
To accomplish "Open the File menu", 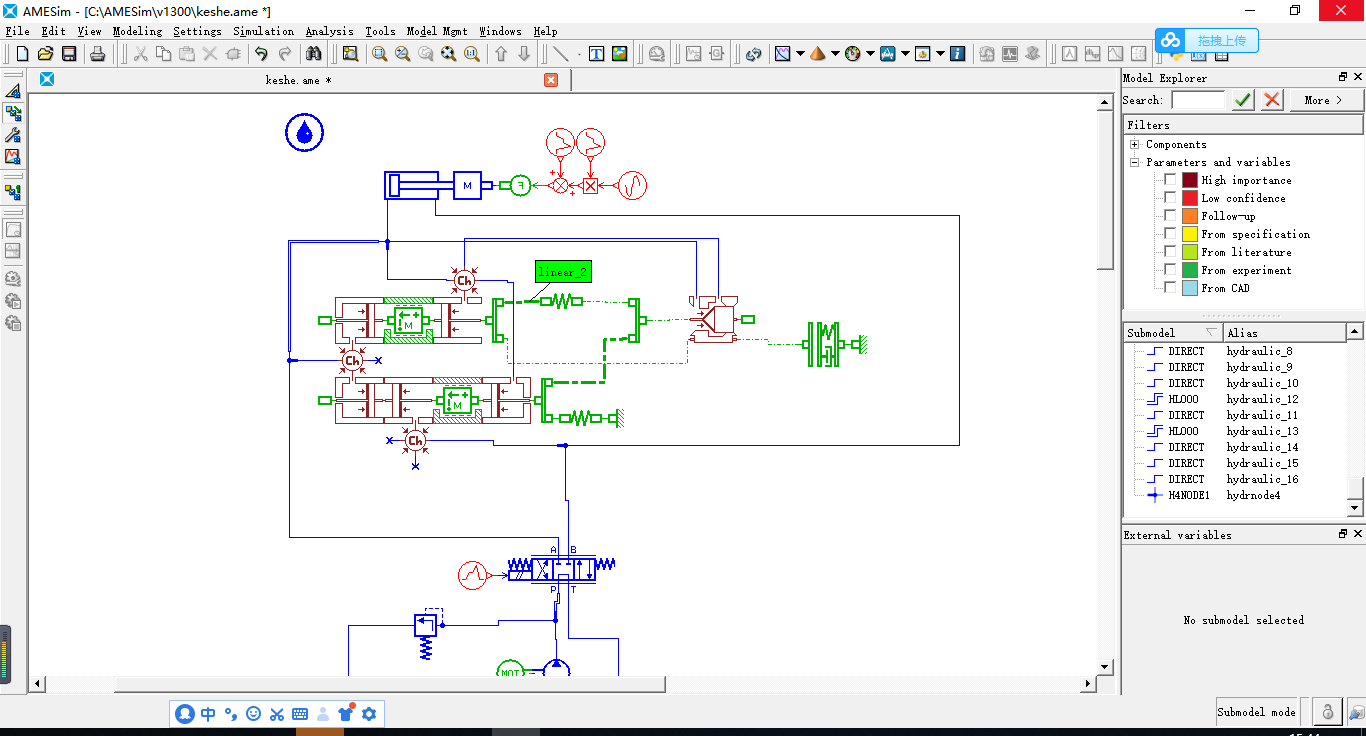I will pos(17,31).
